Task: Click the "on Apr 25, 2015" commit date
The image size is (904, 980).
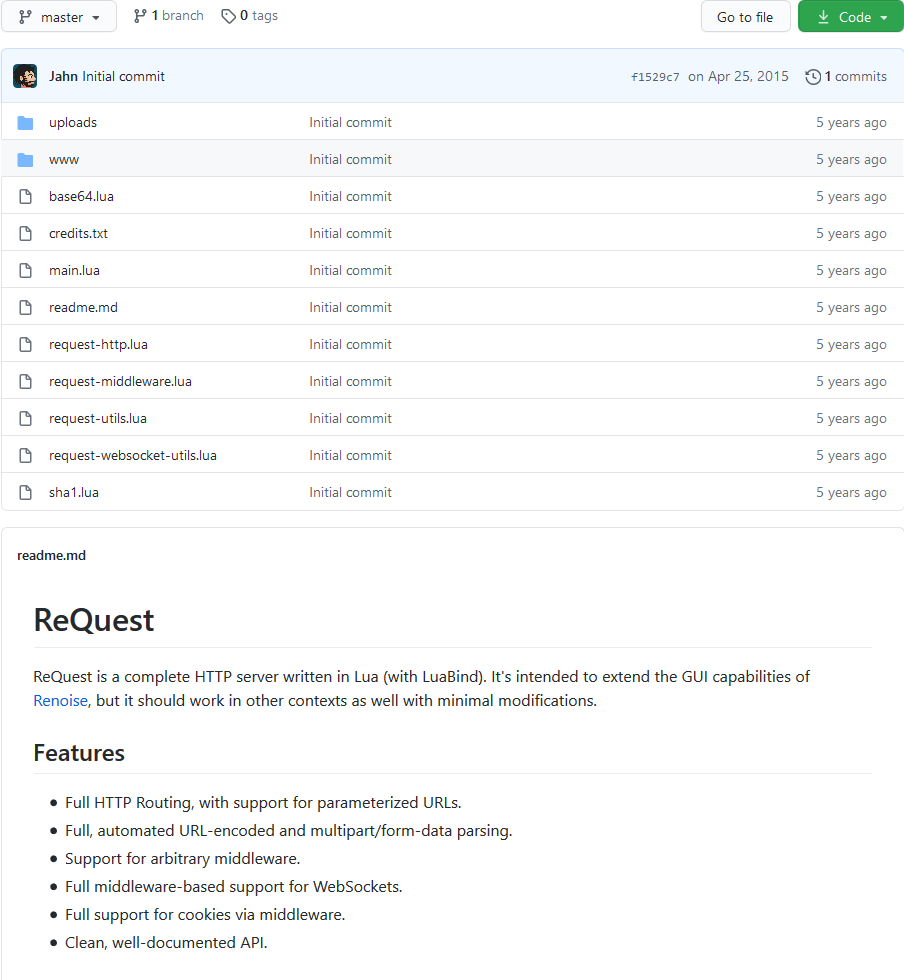Action: 738,76
